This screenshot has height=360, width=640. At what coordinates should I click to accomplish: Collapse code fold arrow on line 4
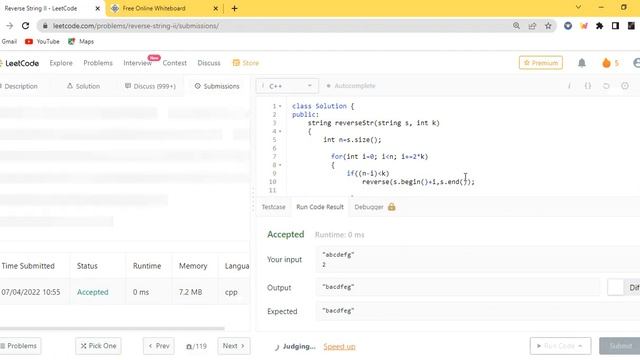pyautogui.click(x=280, y=131)
